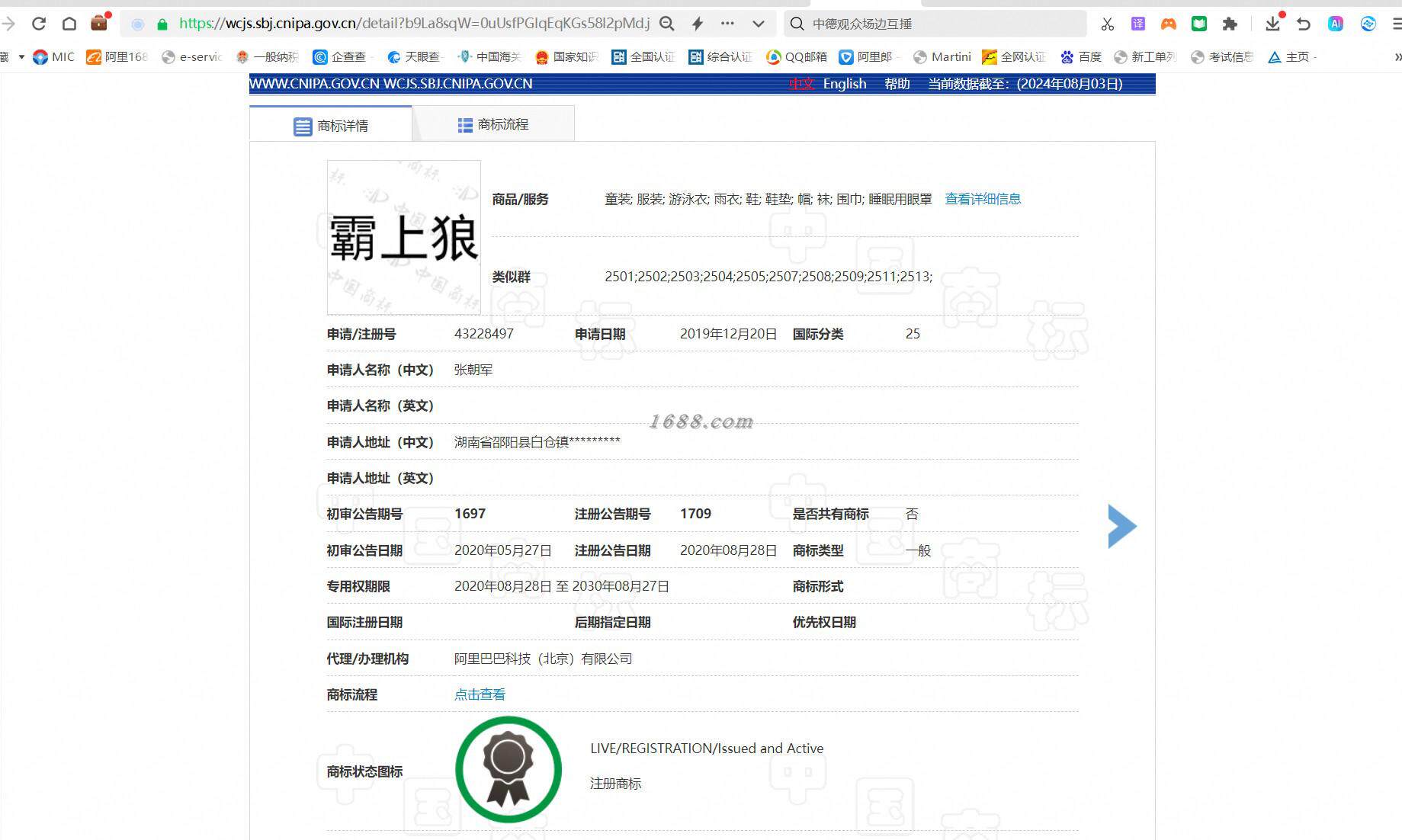Open the 综合认证 bookmark
This screenshot has width=1402, height=840.
(x=720, y=57)
